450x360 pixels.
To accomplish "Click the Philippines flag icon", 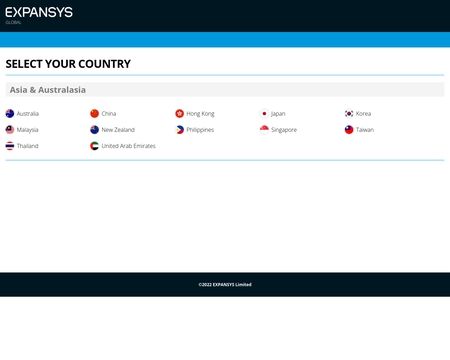I will pos(180,130).
